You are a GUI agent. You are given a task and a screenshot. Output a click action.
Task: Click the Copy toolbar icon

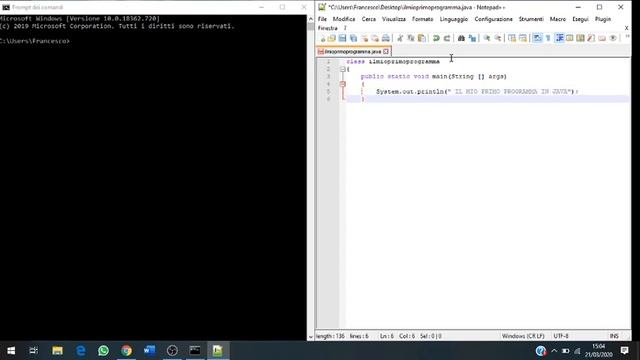411,38
